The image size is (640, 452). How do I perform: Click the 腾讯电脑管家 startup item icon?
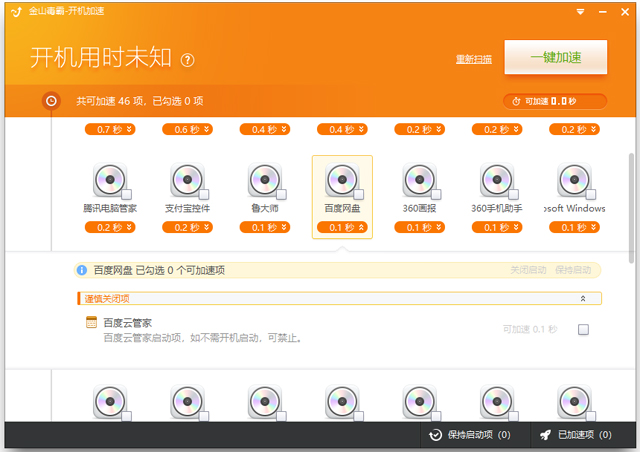(x=107, y=180)
